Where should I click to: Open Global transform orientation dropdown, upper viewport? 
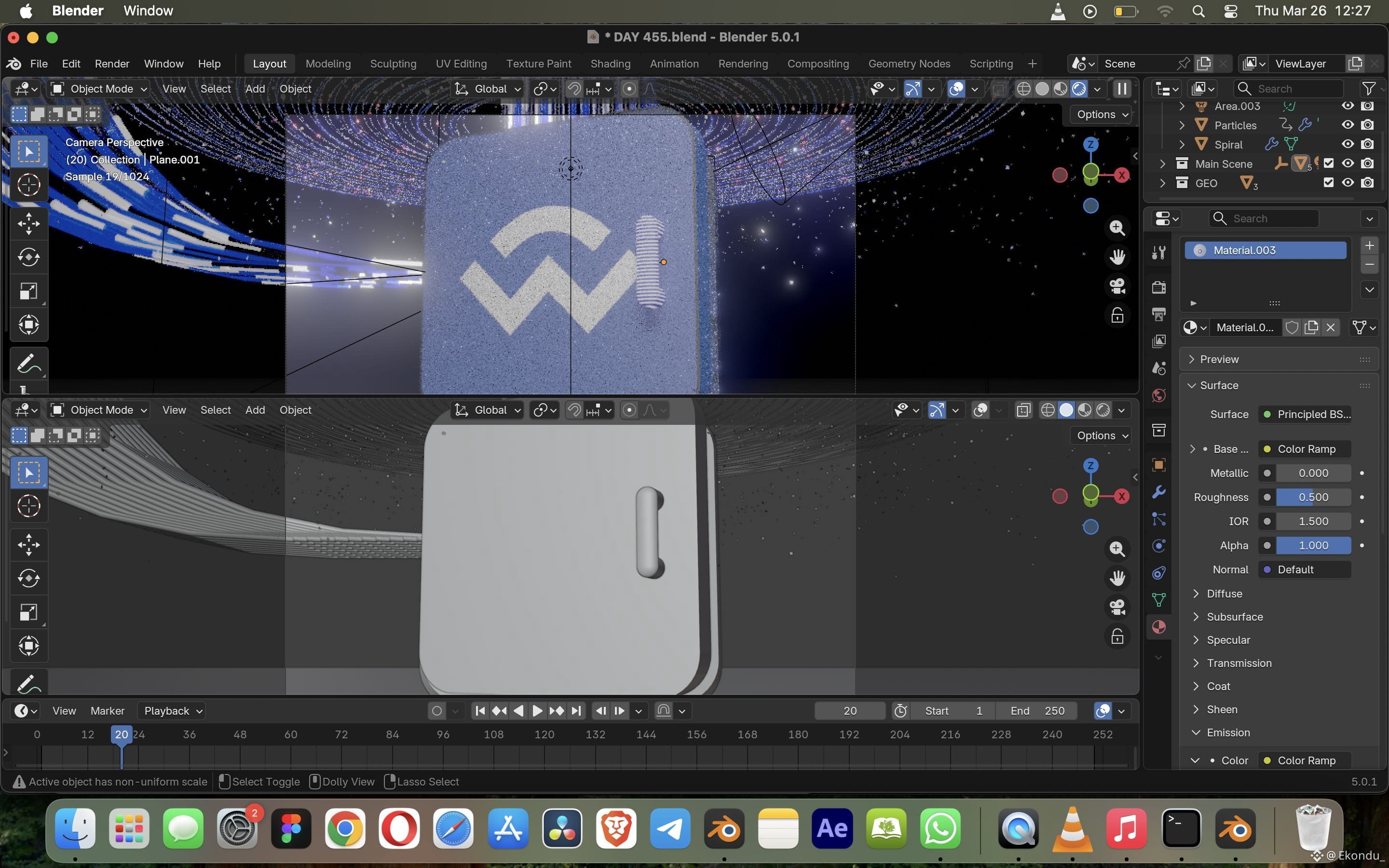(488, 89)
